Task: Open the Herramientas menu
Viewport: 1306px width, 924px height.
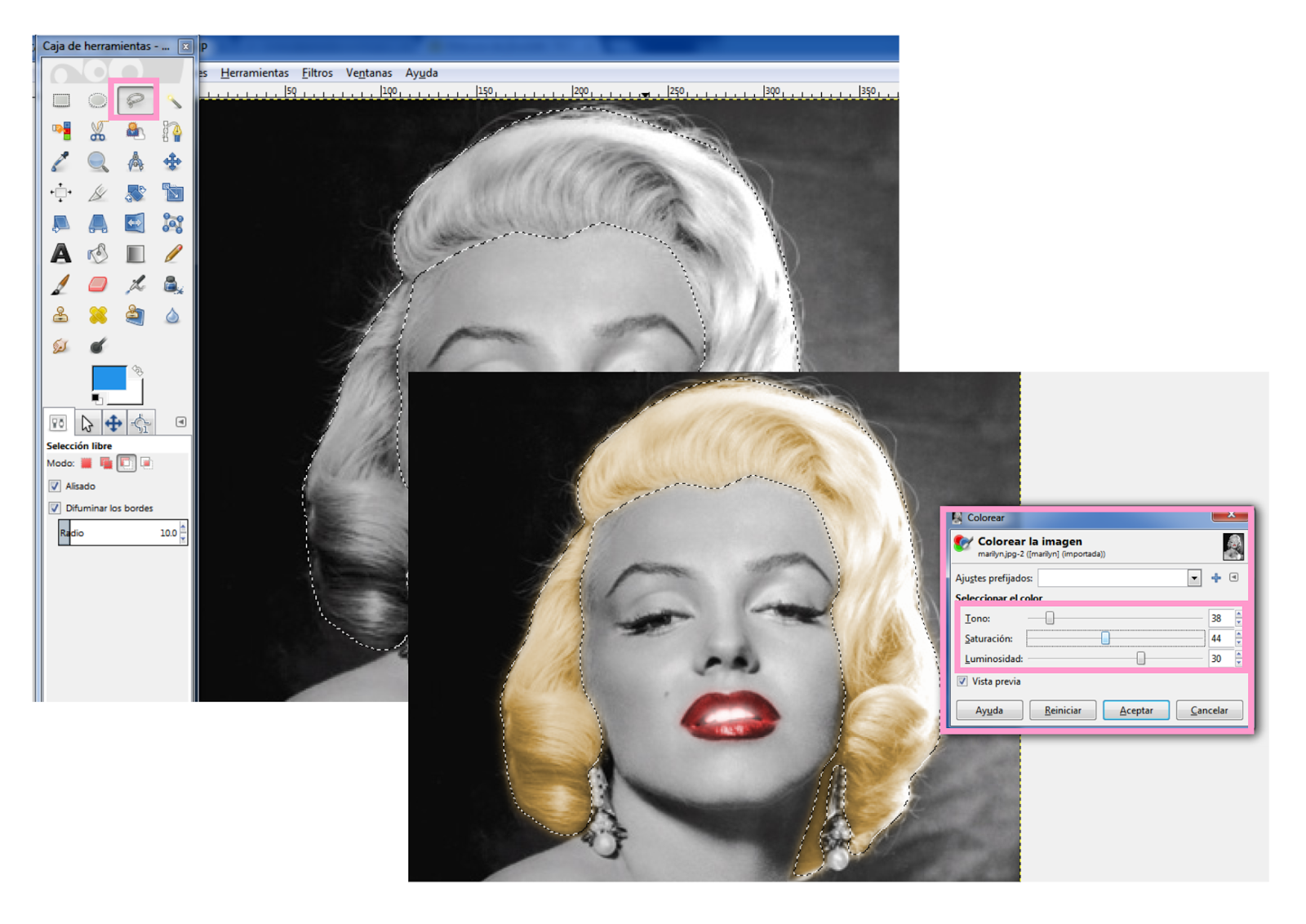Action: tap(255, 73)
